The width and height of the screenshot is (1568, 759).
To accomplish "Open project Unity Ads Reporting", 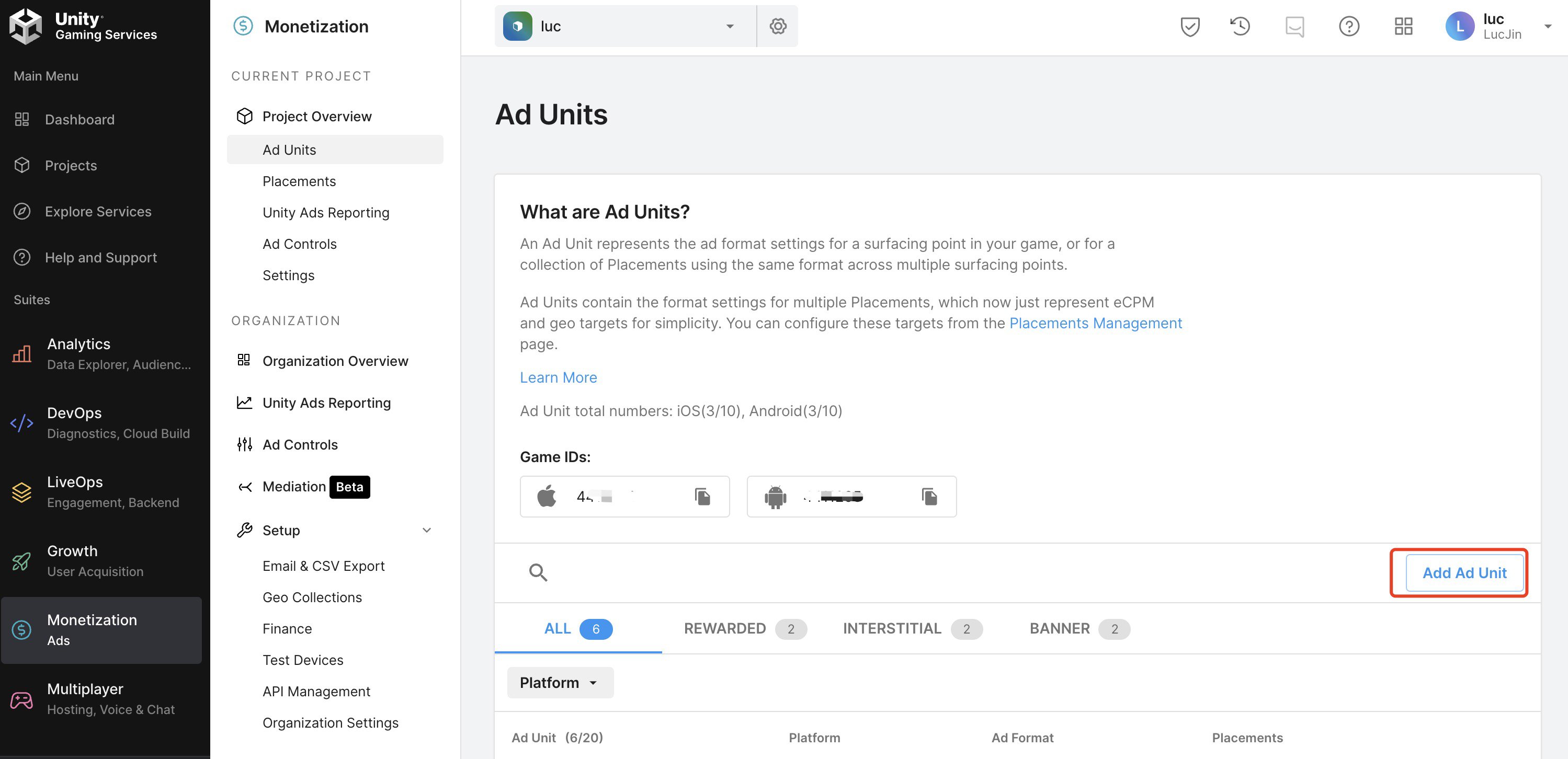I will 326,212.
